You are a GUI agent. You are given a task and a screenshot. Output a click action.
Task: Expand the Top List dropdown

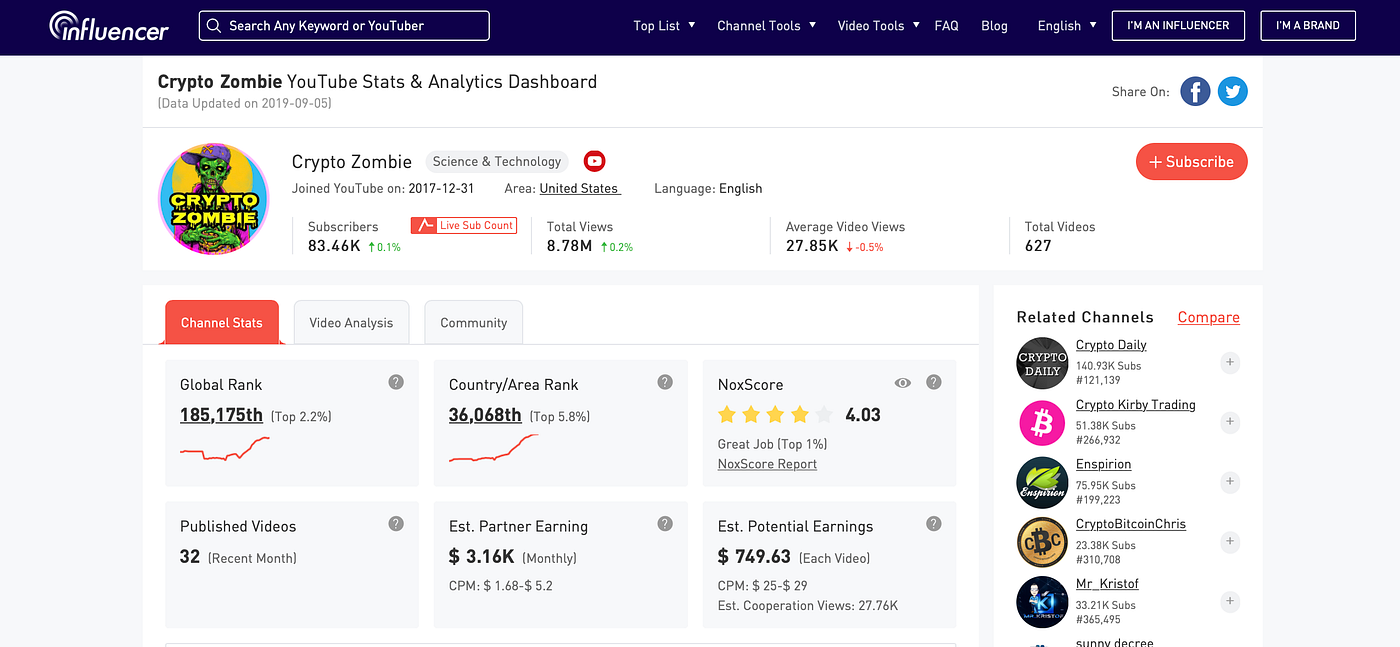point(664,26)
